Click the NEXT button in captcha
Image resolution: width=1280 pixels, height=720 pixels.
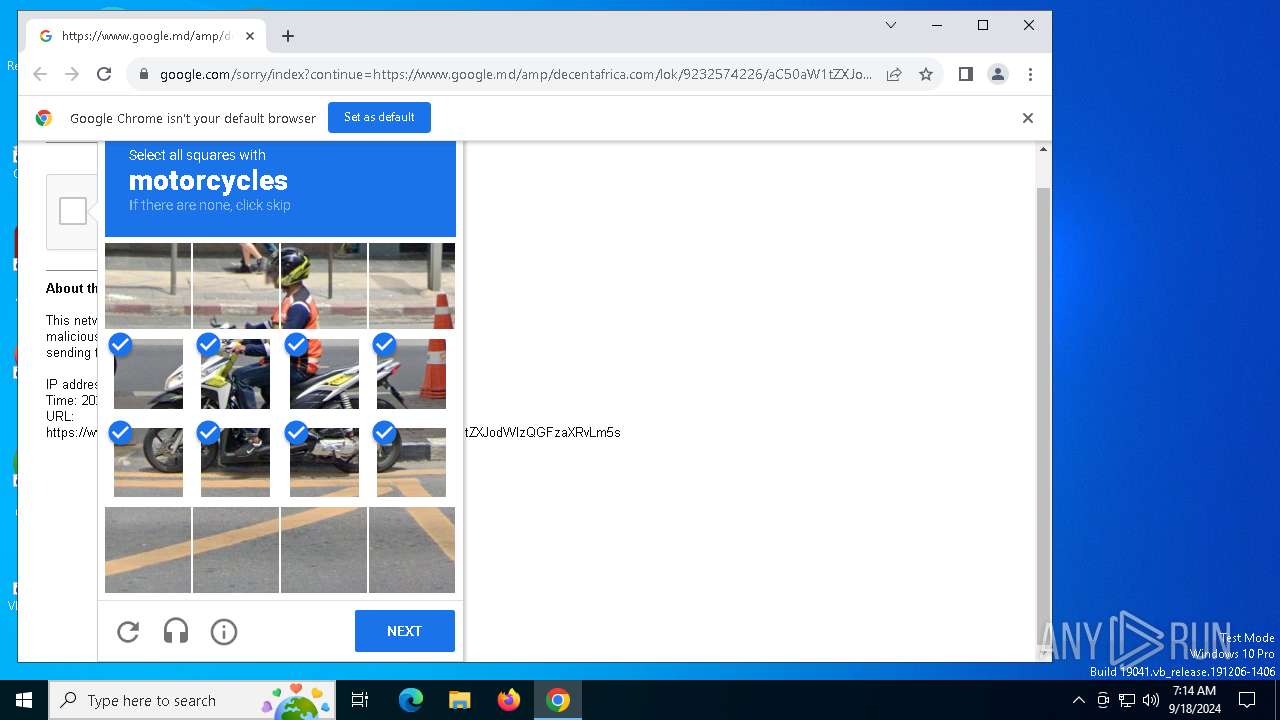click(x=405, y=631)
